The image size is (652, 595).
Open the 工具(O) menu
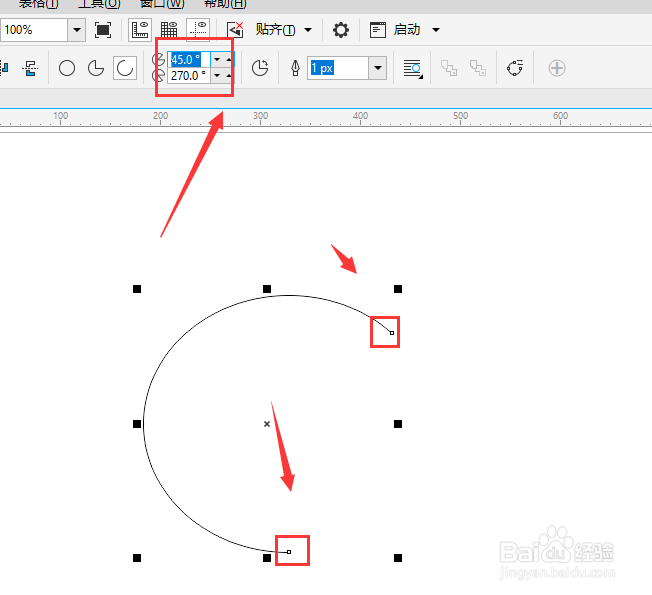[99, 4]
